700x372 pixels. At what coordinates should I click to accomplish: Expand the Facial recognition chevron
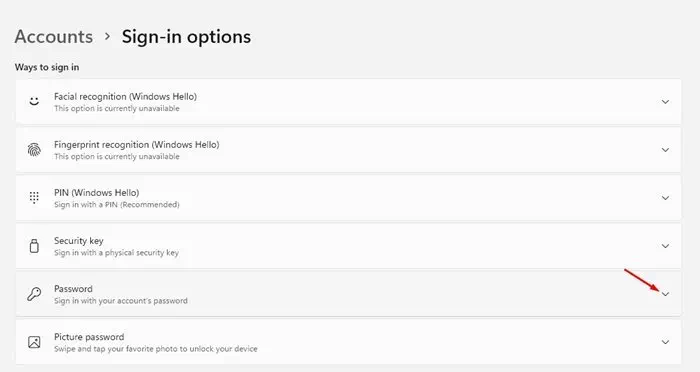pos(665,102)
